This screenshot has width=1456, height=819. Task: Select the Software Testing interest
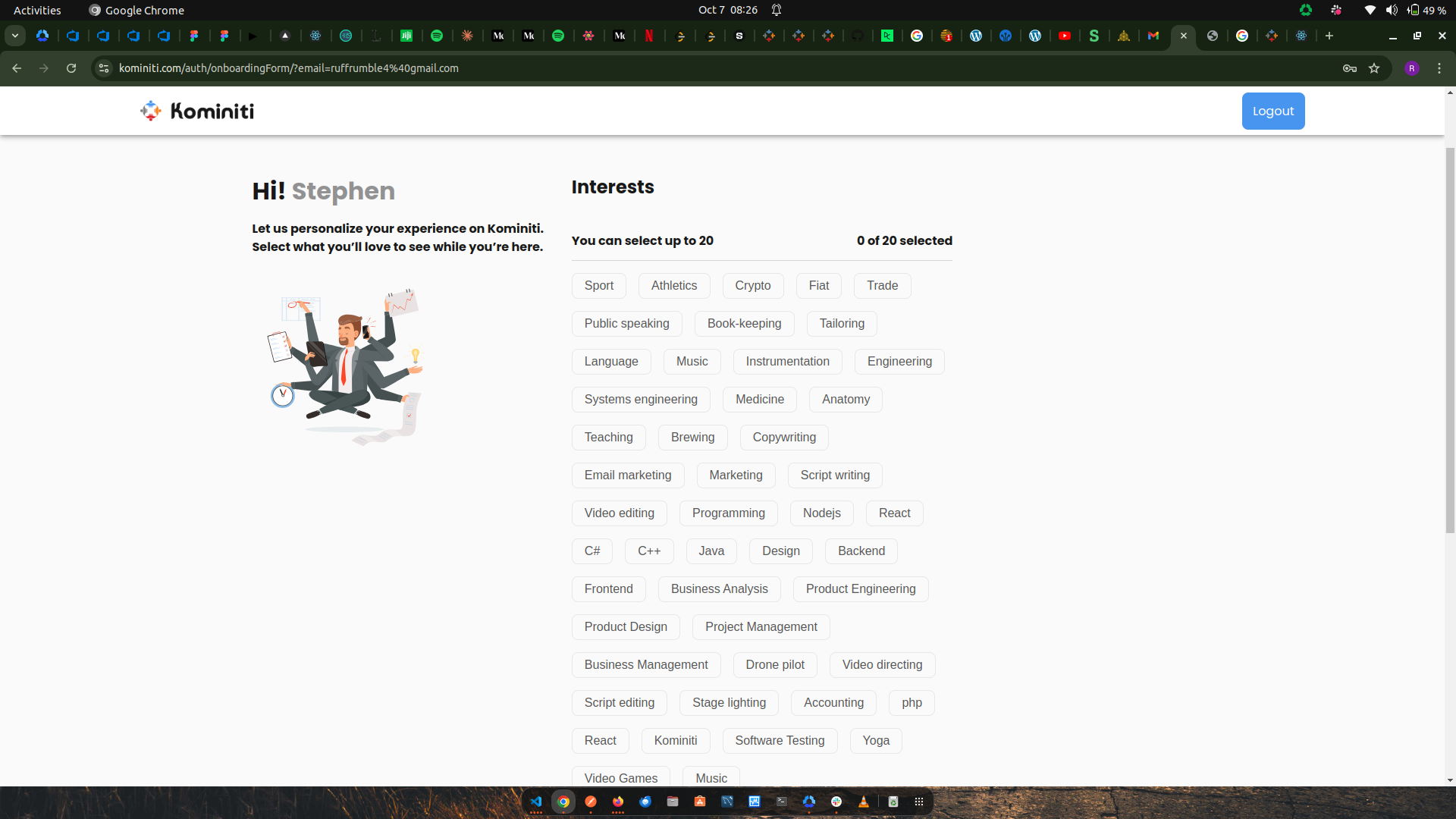coord(780,741)
